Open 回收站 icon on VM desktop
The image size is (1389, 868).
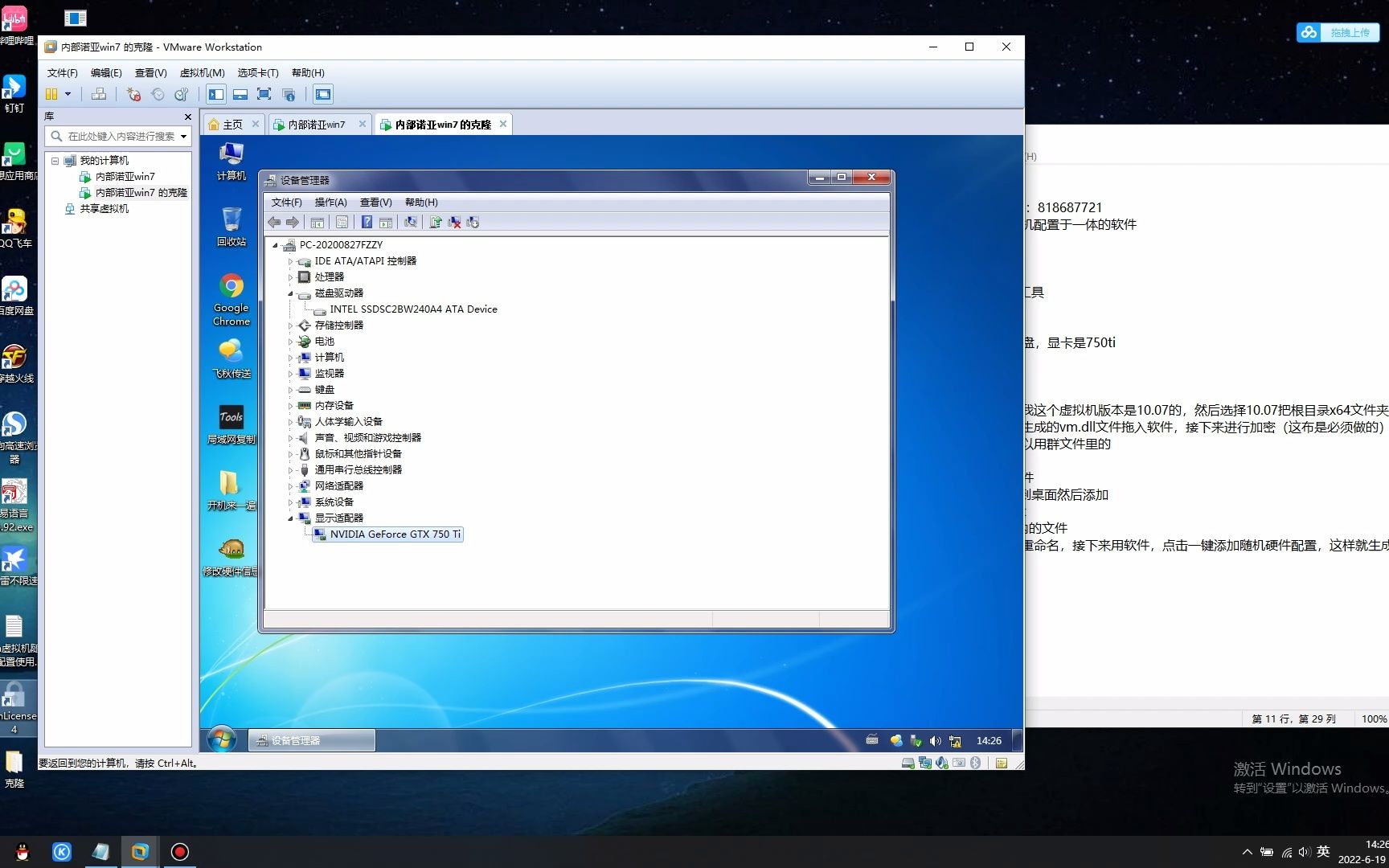click(231, 227)
